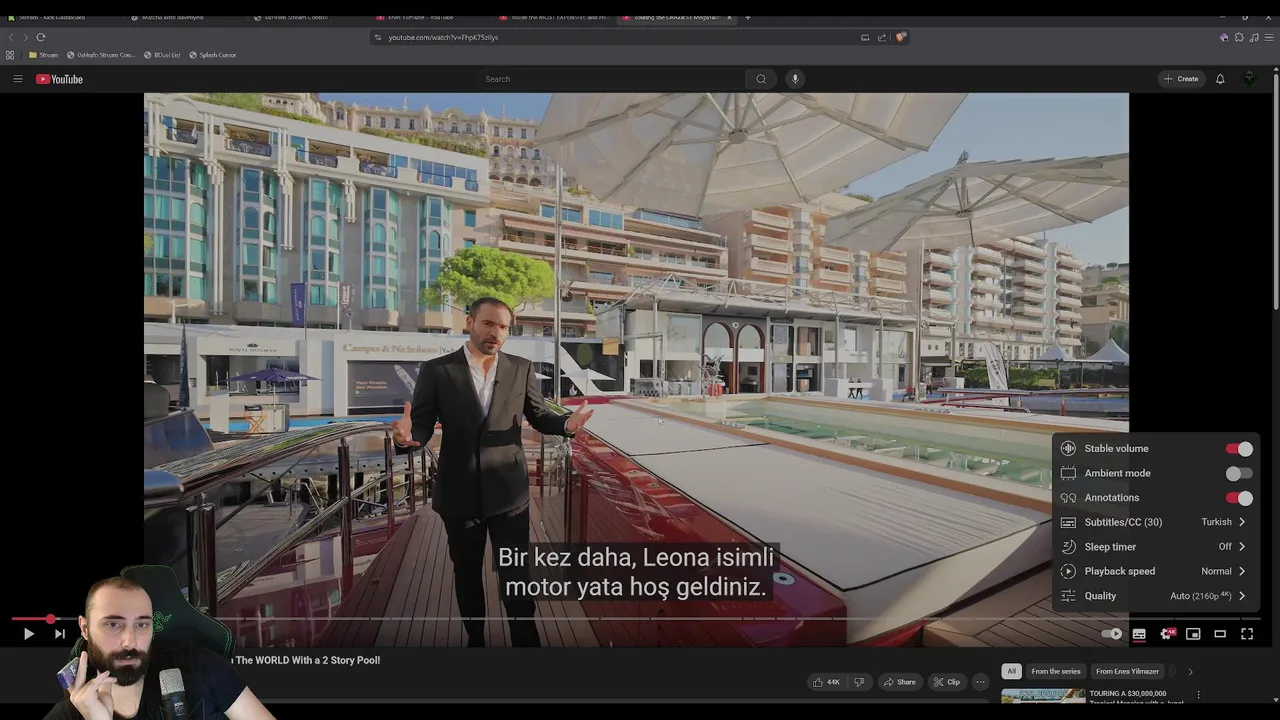
Task: Enter fullscreen mode
Action: coord(1247,634)
